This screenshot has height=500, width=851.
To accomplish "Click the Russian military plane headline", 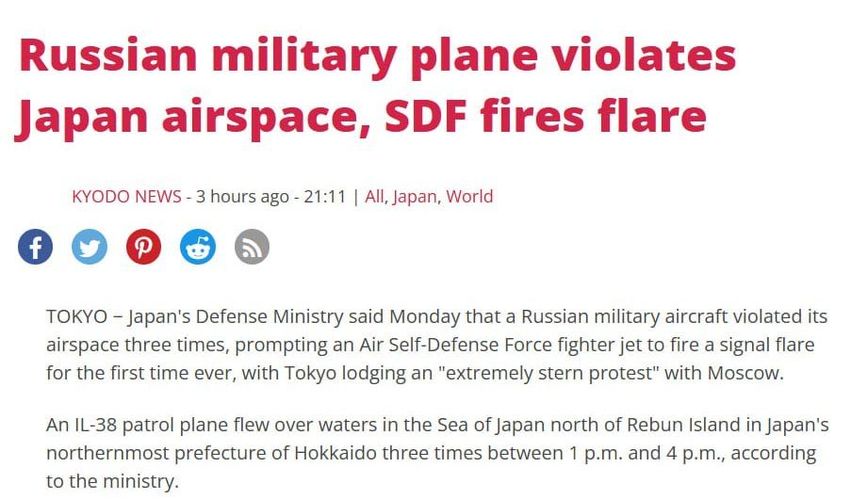I will 376,87.
